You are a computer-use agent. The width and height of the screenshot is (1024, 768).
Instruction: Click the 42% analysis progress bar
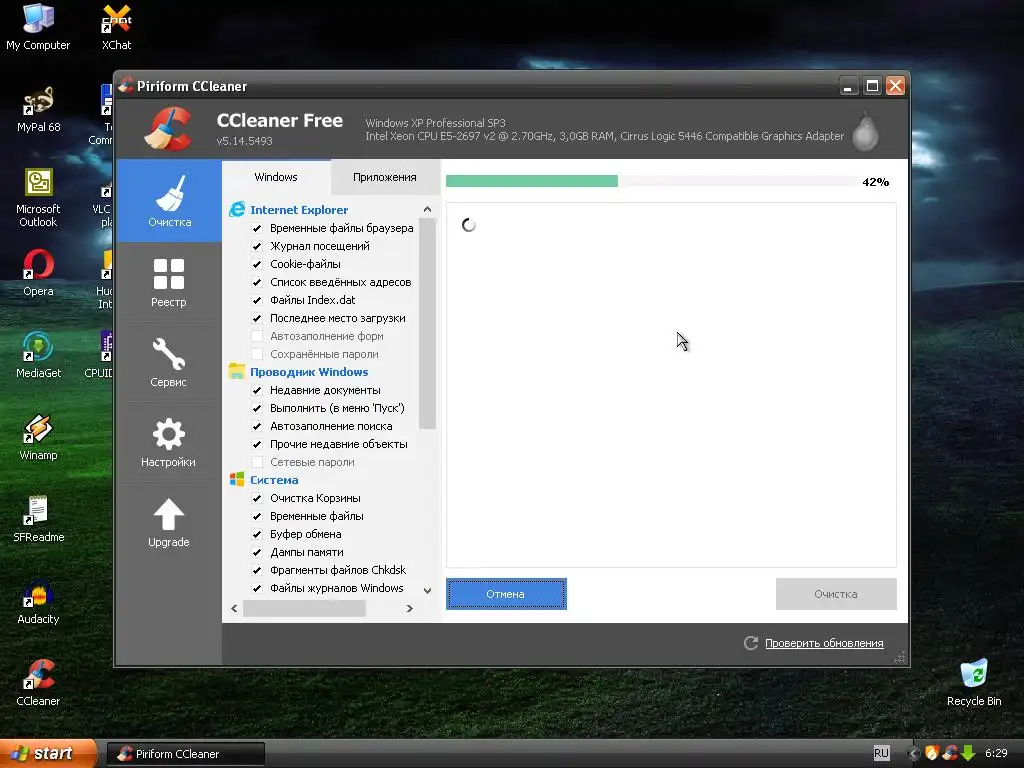(x=653, y=181)
